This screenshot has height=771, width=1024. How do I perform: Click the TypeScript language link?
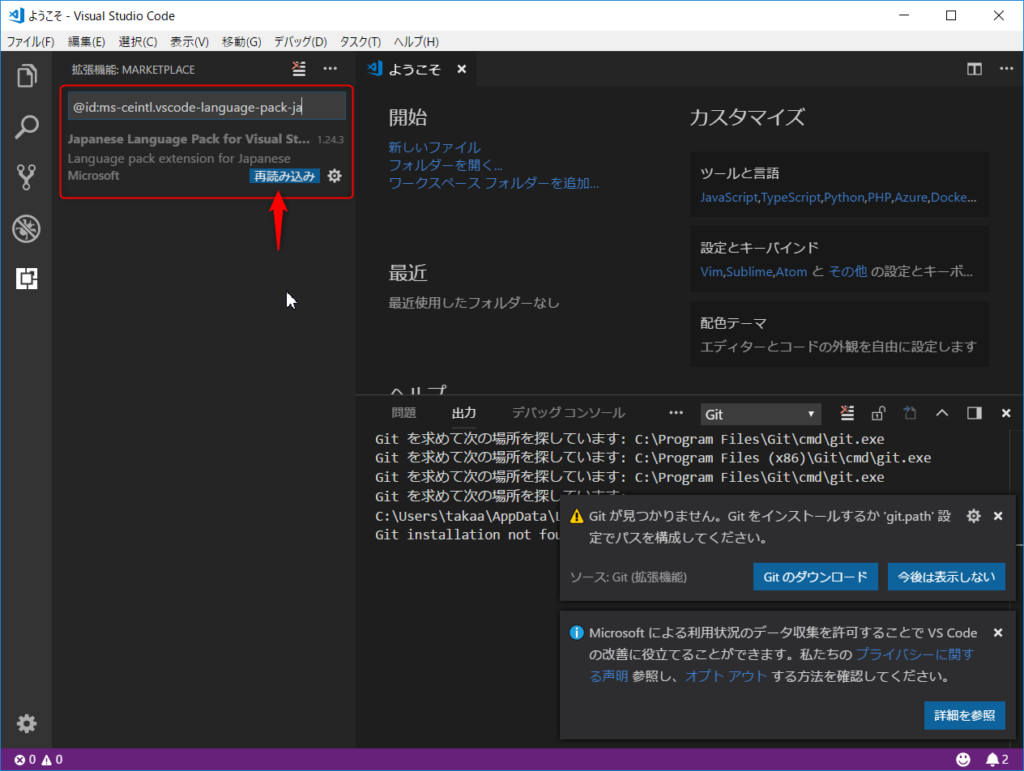point(791,197)
